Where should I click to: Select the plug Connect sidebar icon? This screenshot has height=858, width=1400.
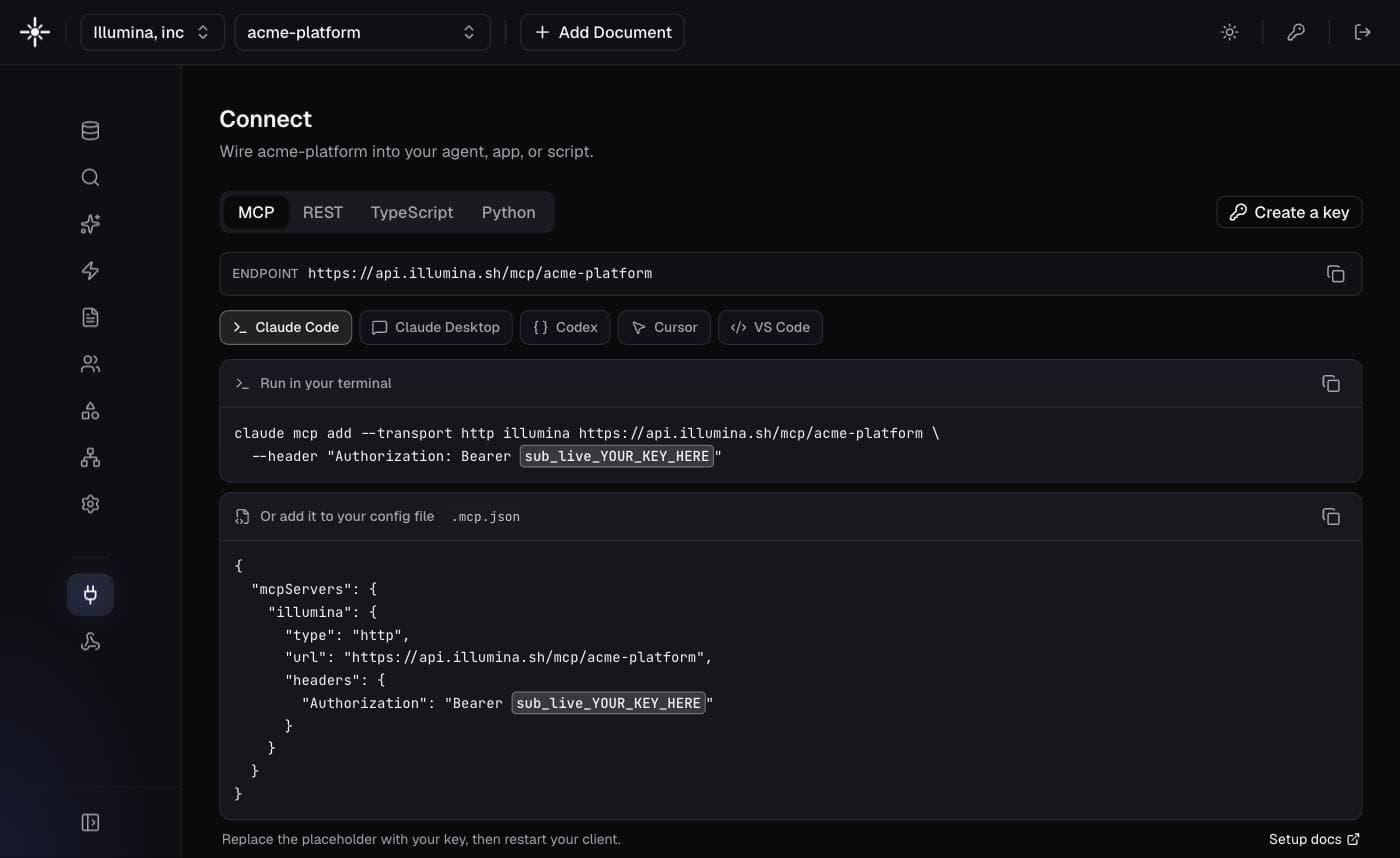tap(90, 595)
